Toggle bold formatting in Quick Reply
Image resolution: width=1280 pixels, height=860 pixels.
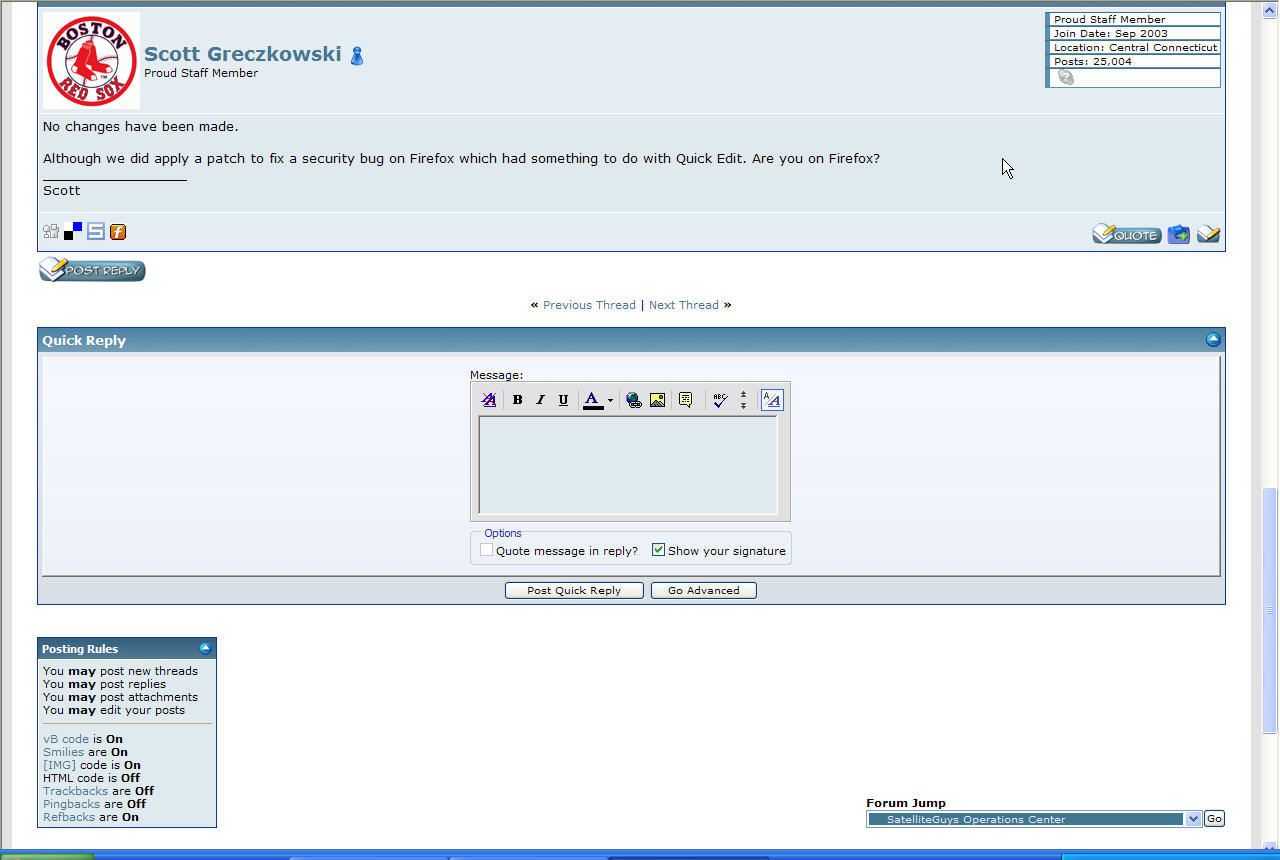[517, 400]
